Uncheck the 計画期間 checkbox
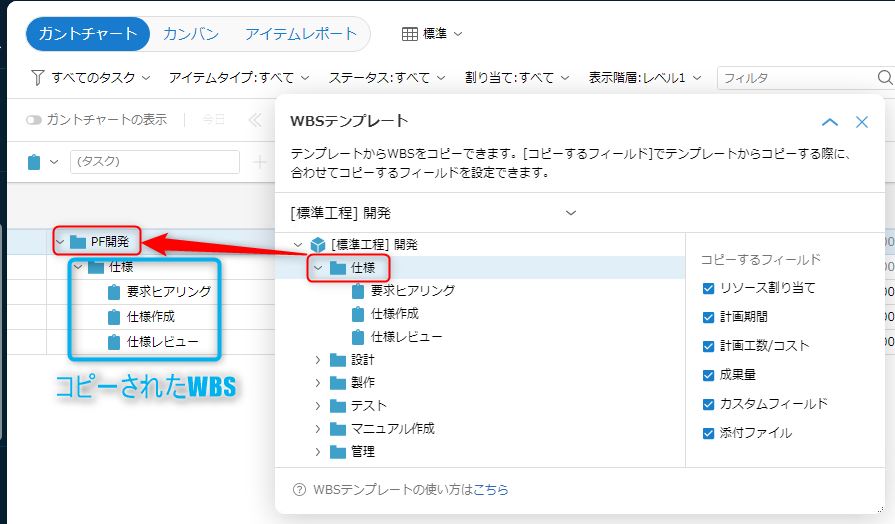 [x=708, y=317]
